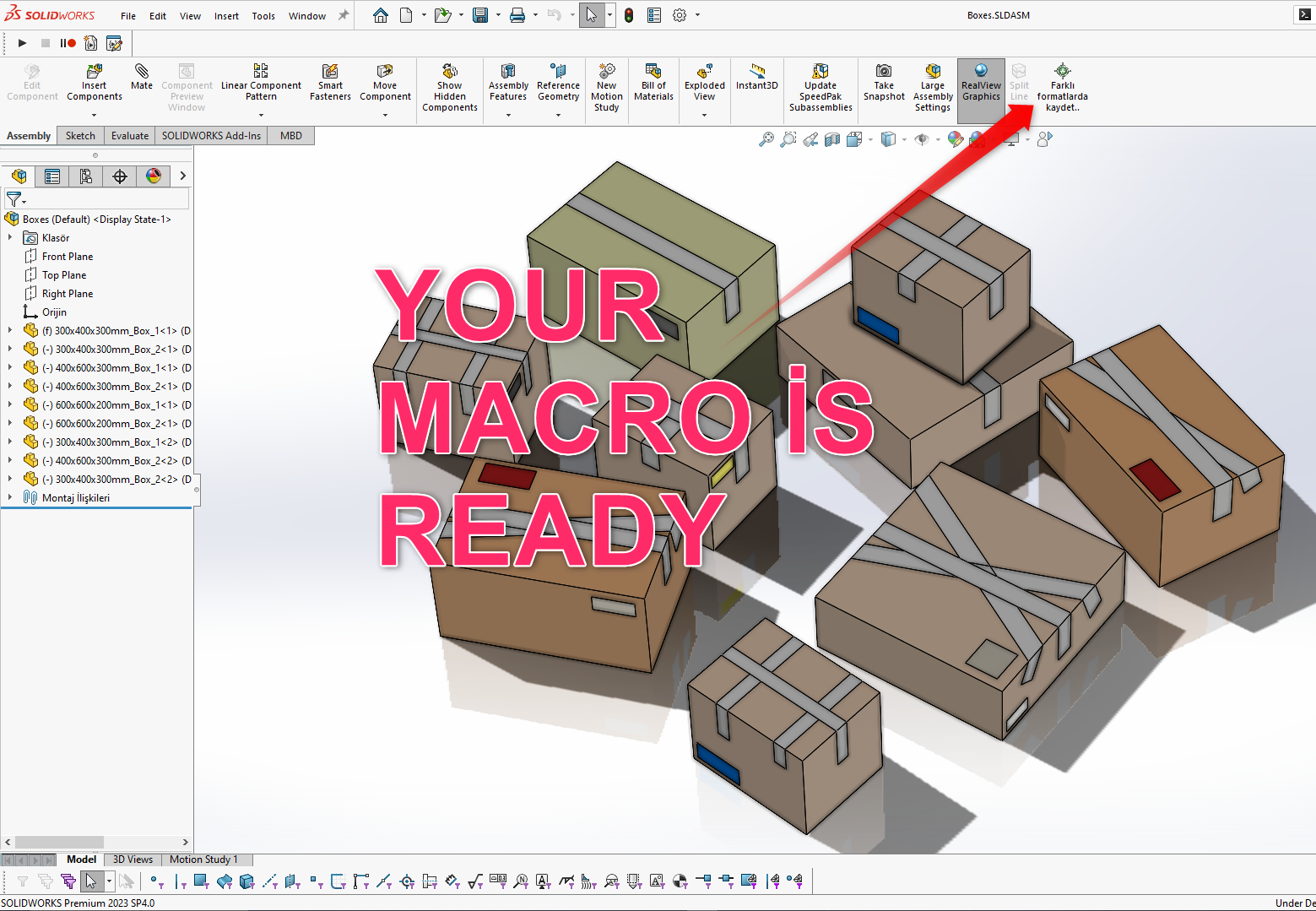Click Update SpeedPak Subassemblies
Viewport: 1316px width, 911px height.
click(x=820, y=88)
